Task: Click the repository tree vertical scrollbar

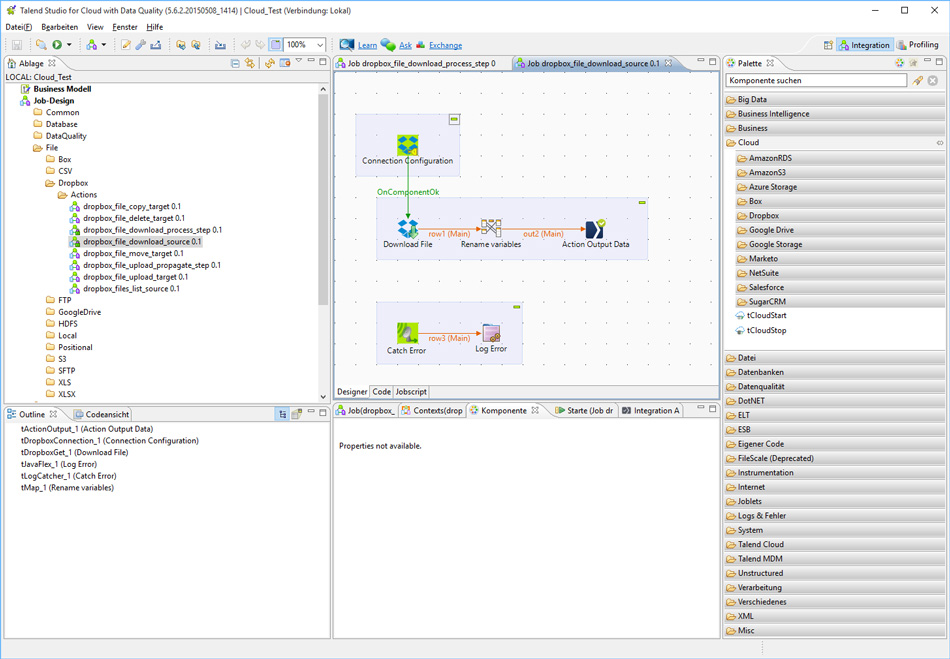Action: (323, 200)
